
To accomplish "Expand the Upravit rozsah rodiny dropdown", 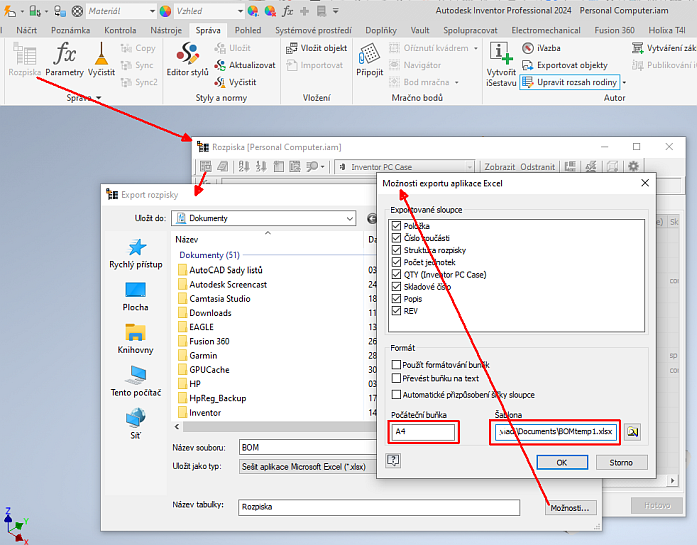I will click(623, 82).
